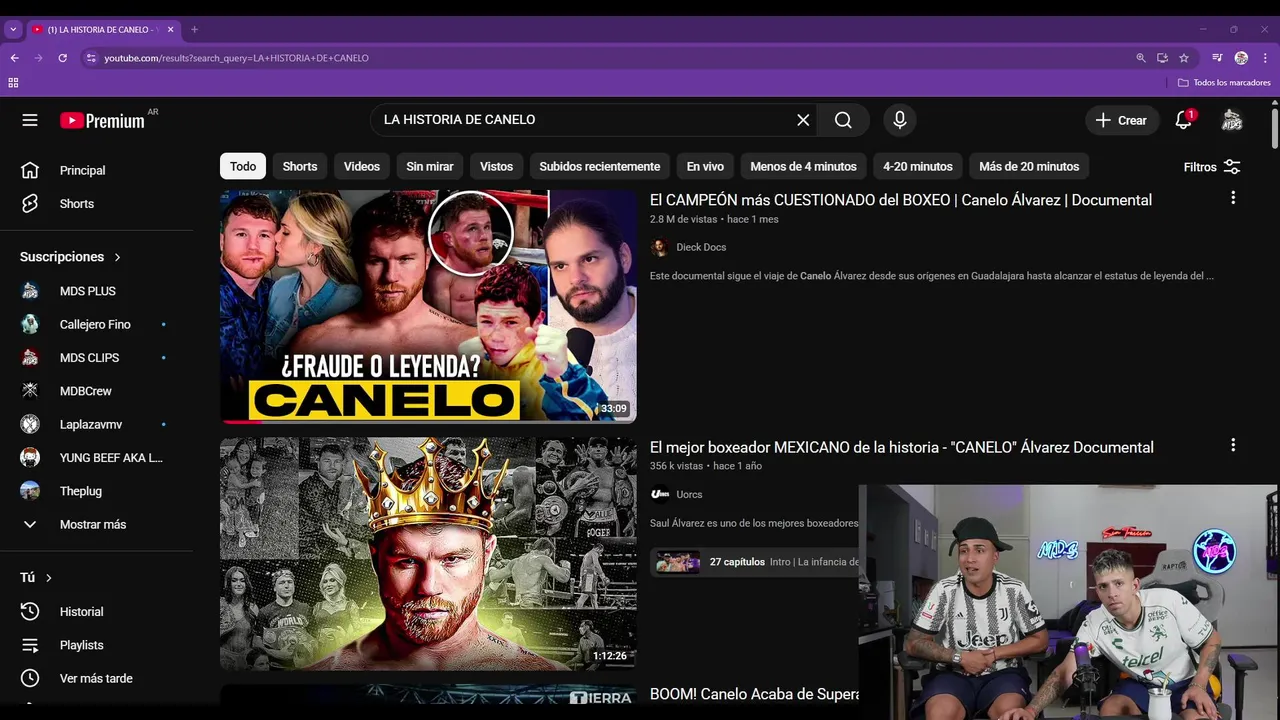Open the crowned Canelo documentary thumbnail
This screenshot has width=1280, height=720.
(x=428, y=553)
